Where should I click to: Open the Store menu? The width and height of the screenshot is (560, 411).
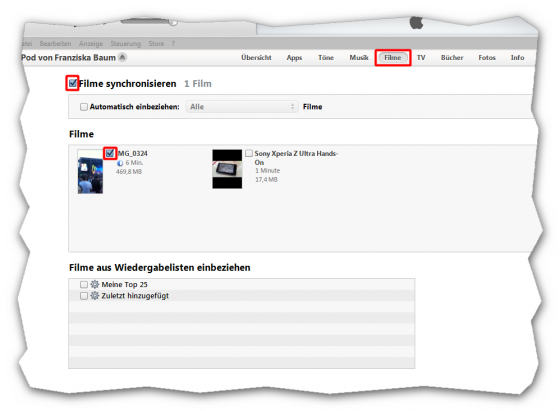156,44
